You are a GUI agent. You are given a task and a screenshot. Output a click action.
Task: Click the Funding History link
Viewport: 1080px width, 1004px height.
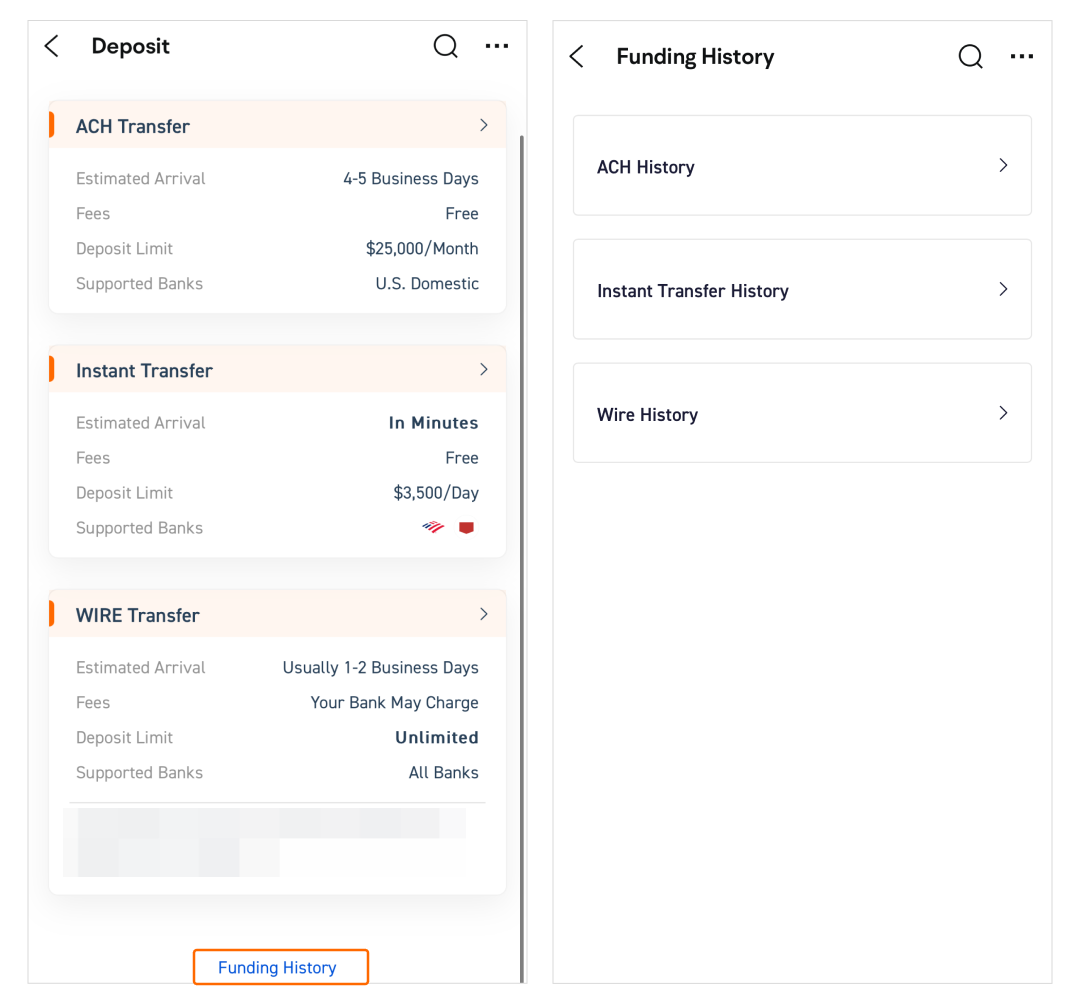280,968
